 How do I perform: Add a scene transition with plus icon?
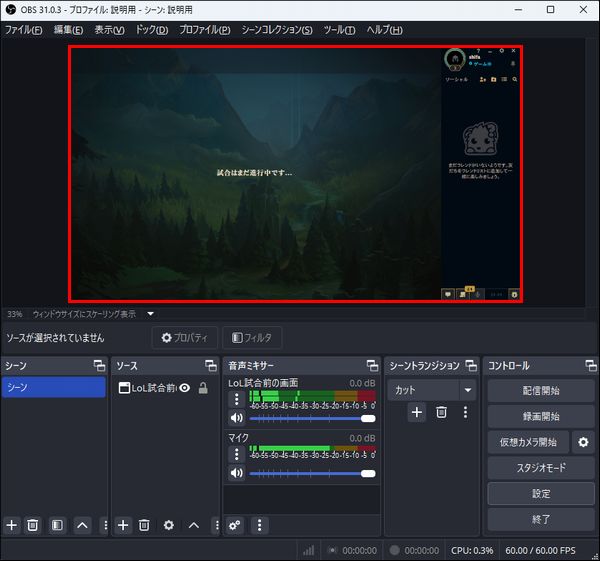coord(417,412)
